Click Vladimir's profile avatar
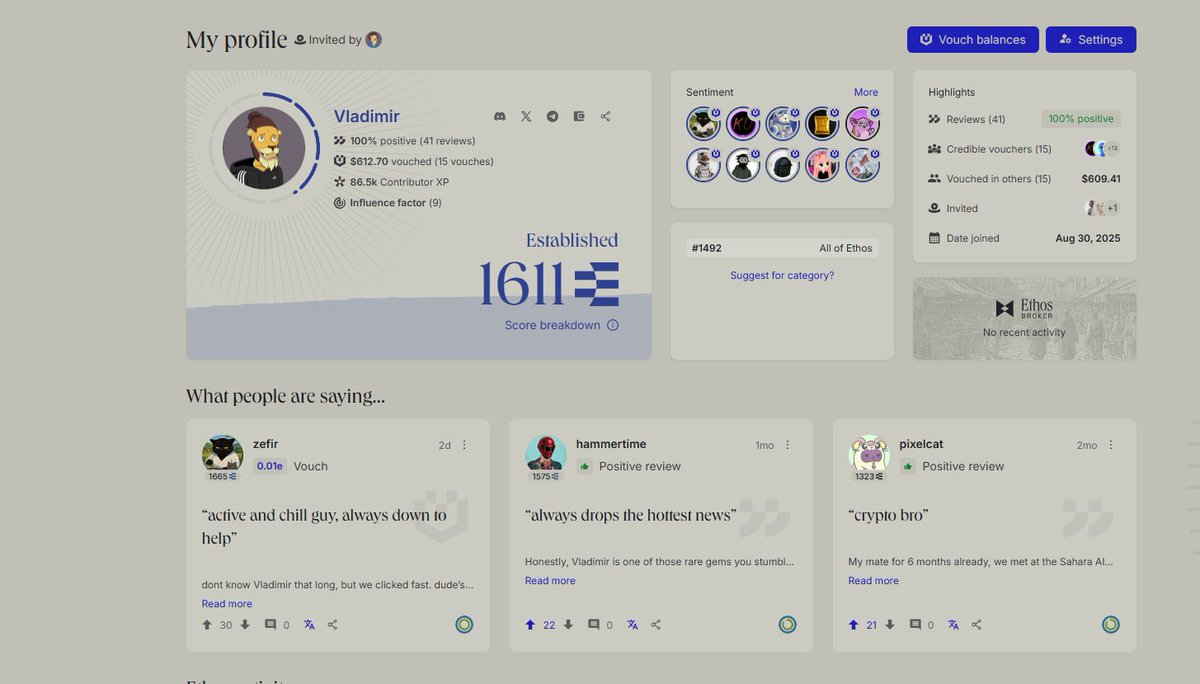The image size is (1200, 684). [x=263, y=149]
